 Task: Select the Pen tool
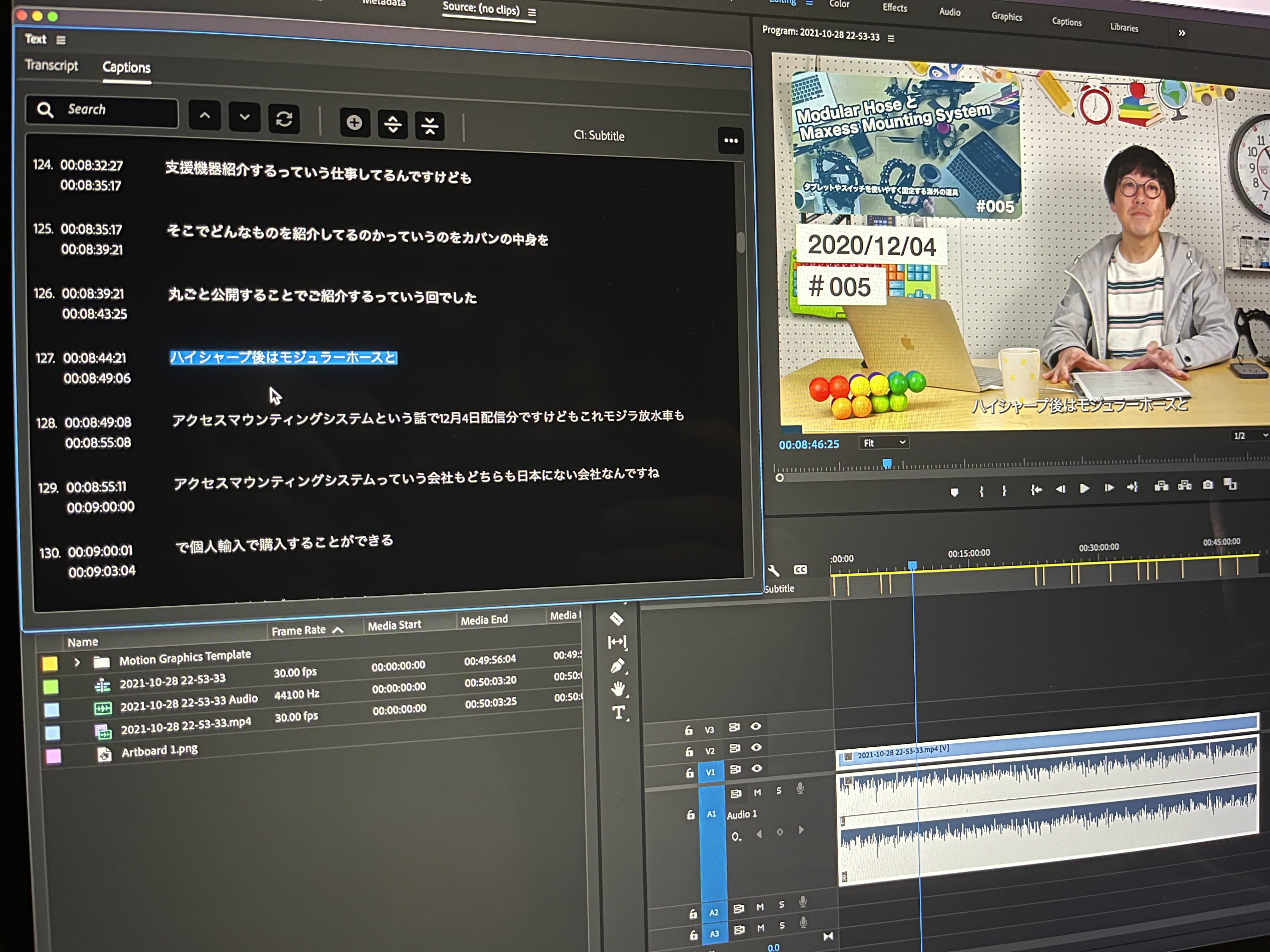618,666
